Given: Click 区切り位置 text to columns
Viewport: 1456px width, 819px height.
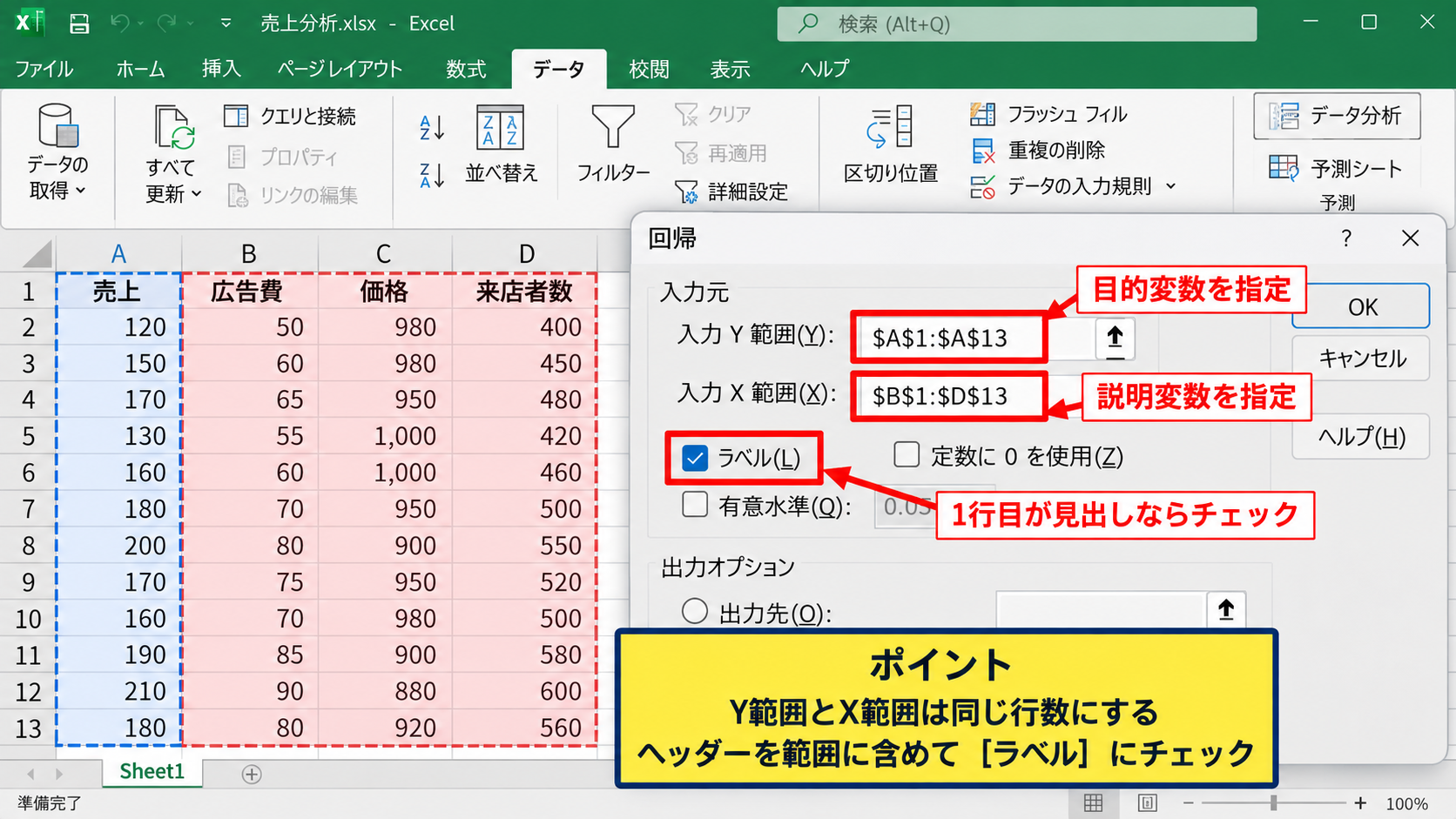Looking at the screenshot, I should pyautogui.click(x=891, y=144).
